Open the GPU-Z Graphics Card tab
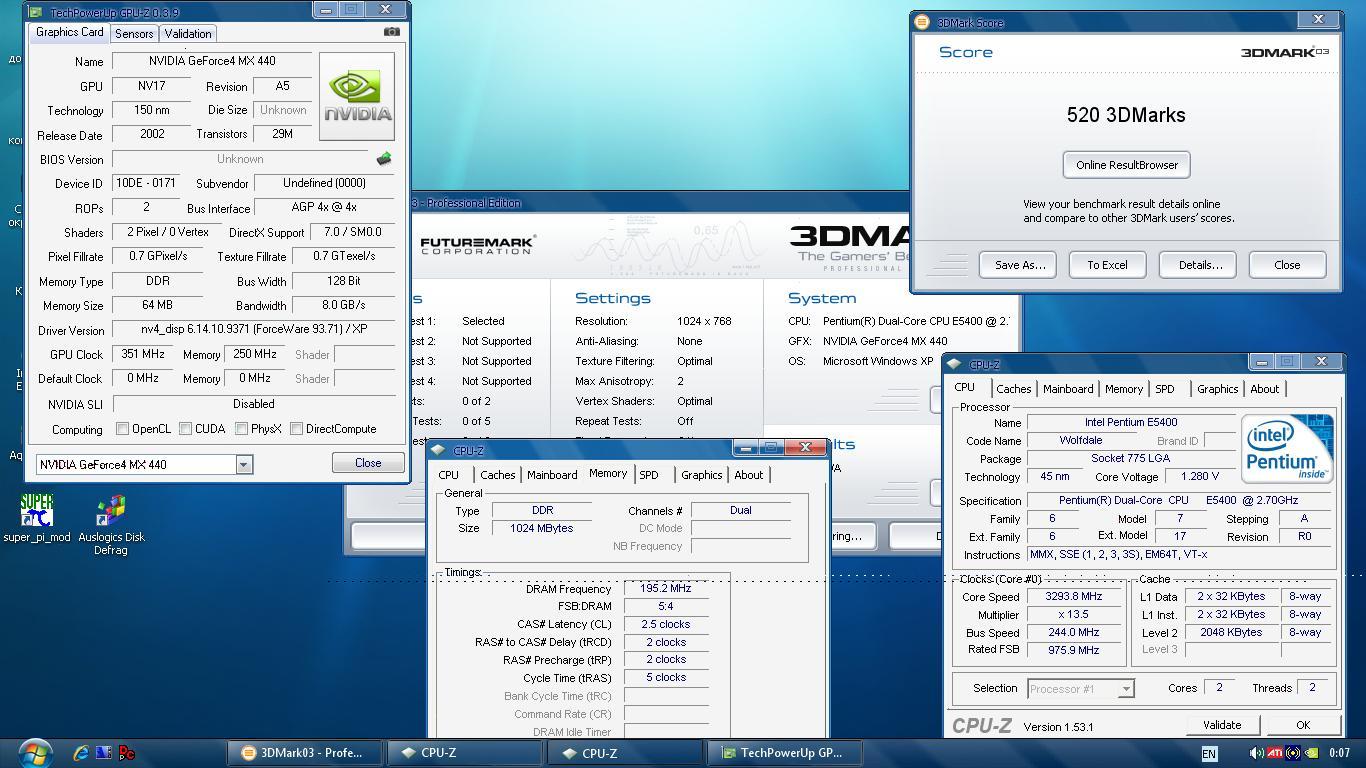The height and width of the screenshot is (768, 1366). coord(70,32)
